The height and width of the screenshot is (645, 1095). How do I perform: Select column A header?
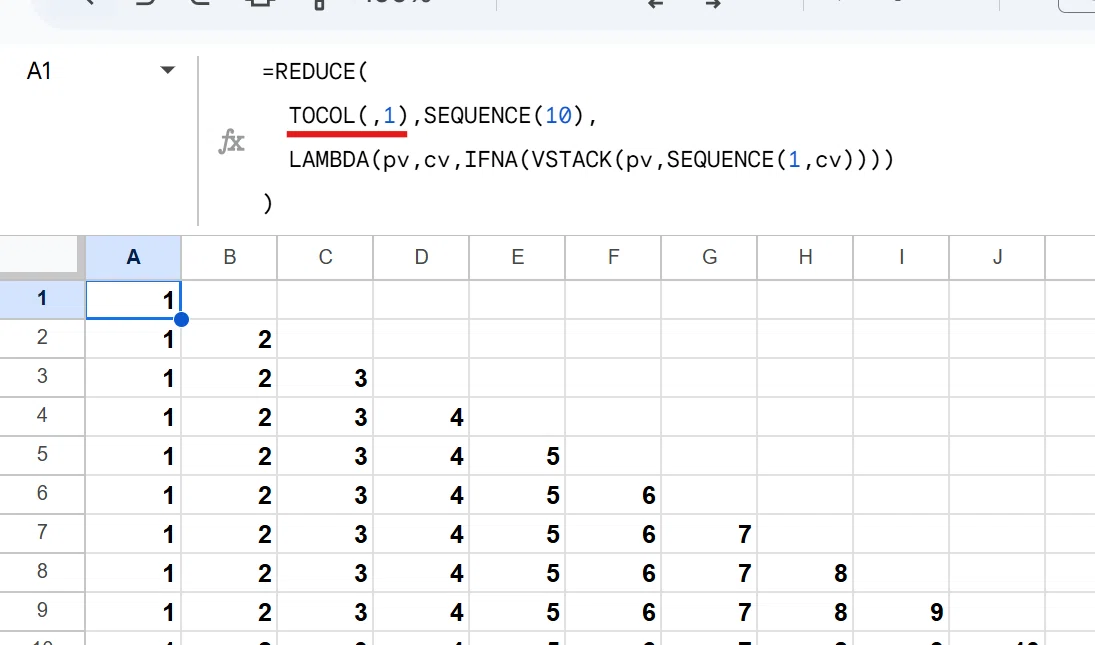[x=133, y=258]
